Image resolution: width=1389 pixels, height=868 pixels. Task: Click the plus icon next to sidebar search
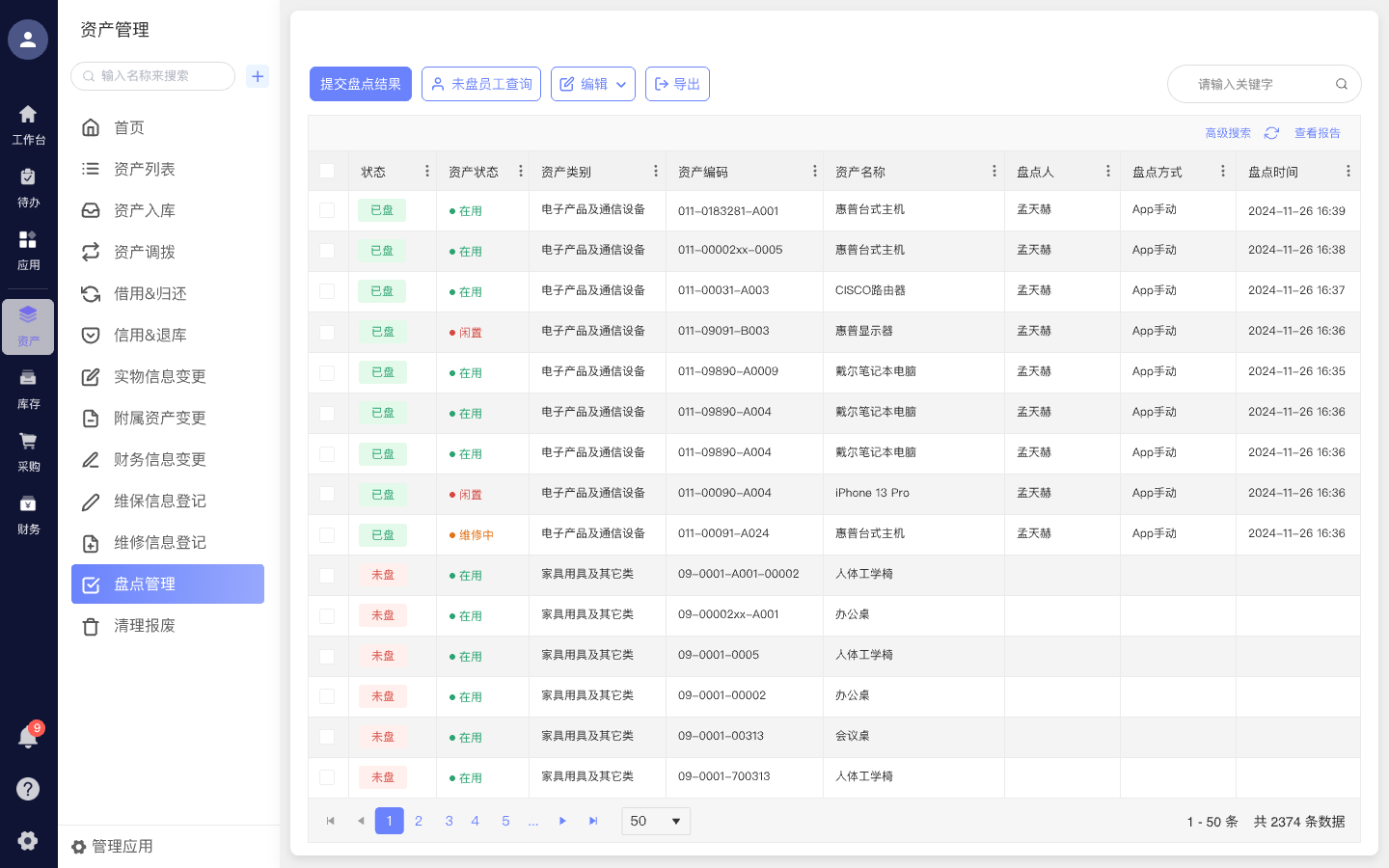coord(258,76)
